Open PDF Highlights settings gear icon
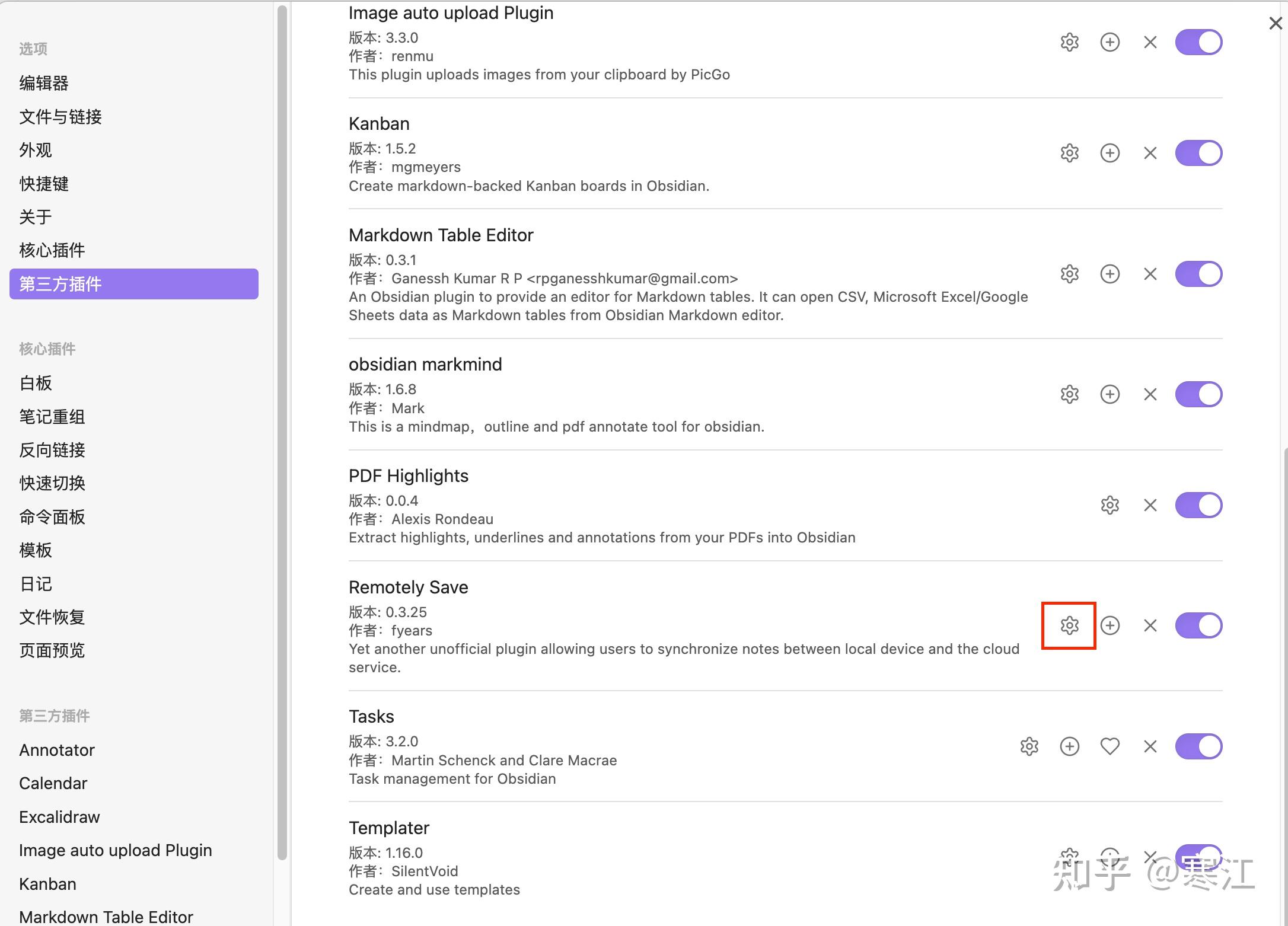The height and width of the screenshot is (926, 1288). pyautogui.click(x=1110, y=505)
